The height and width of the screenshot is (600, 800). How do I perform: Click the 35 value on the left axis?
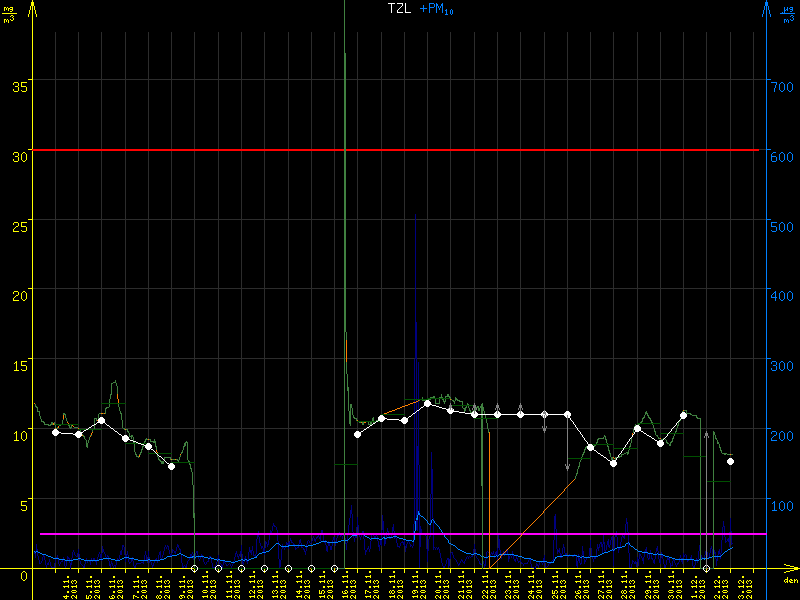point(19,87)
